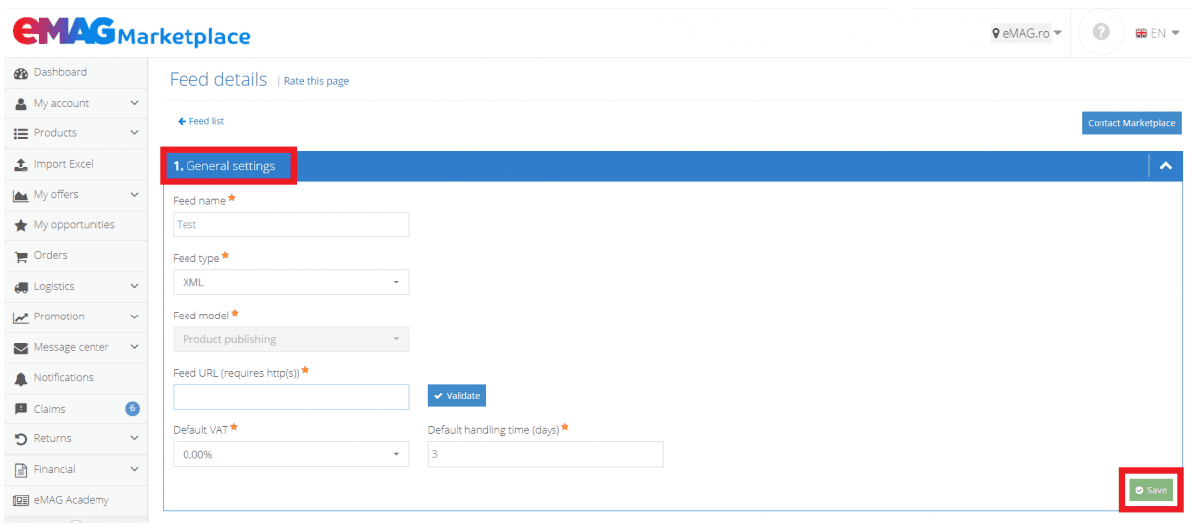This screenshot has height=528, width=1192.
Task: Click the Financial document icon
Action: [21, 470]
